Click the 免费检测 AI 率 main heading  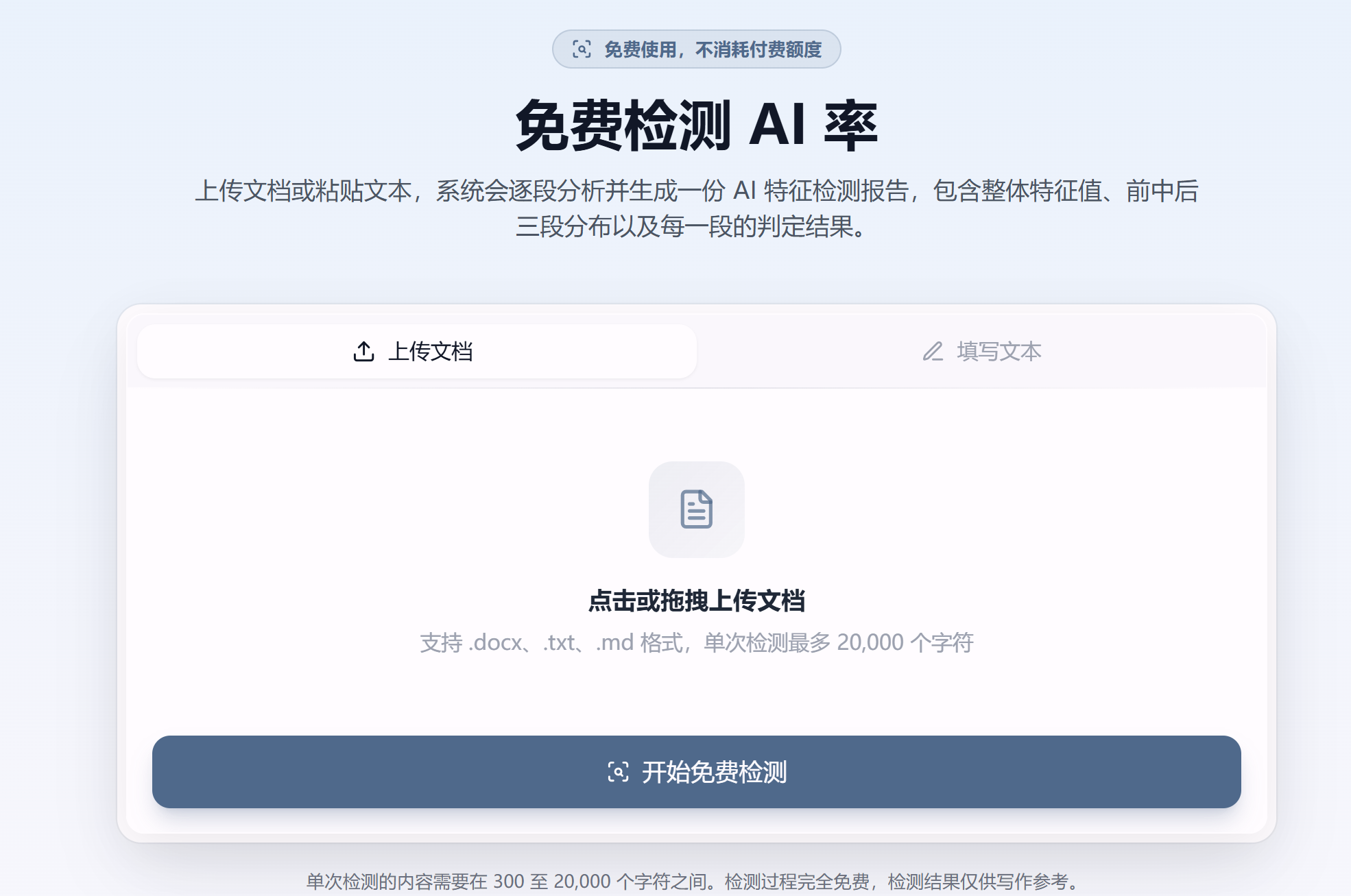[x=696, y=125]
